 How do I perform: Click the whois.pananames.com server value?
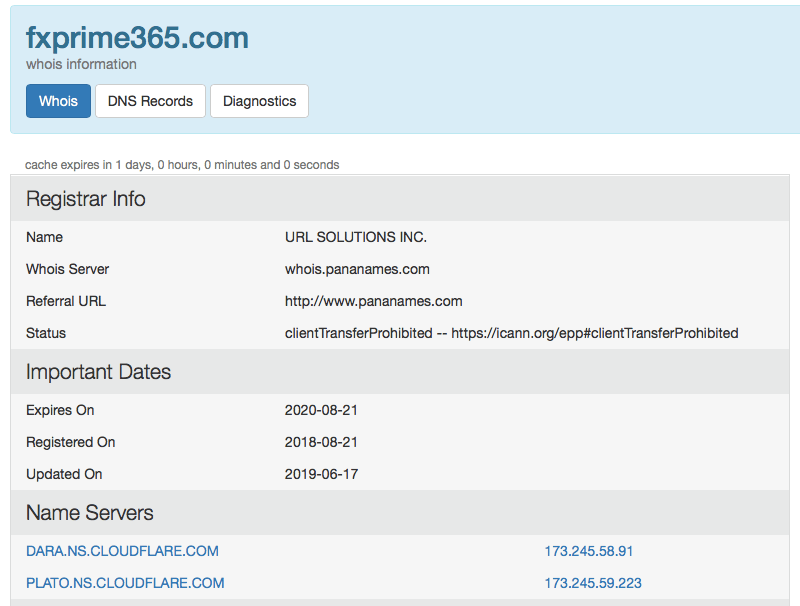point(357,269)
